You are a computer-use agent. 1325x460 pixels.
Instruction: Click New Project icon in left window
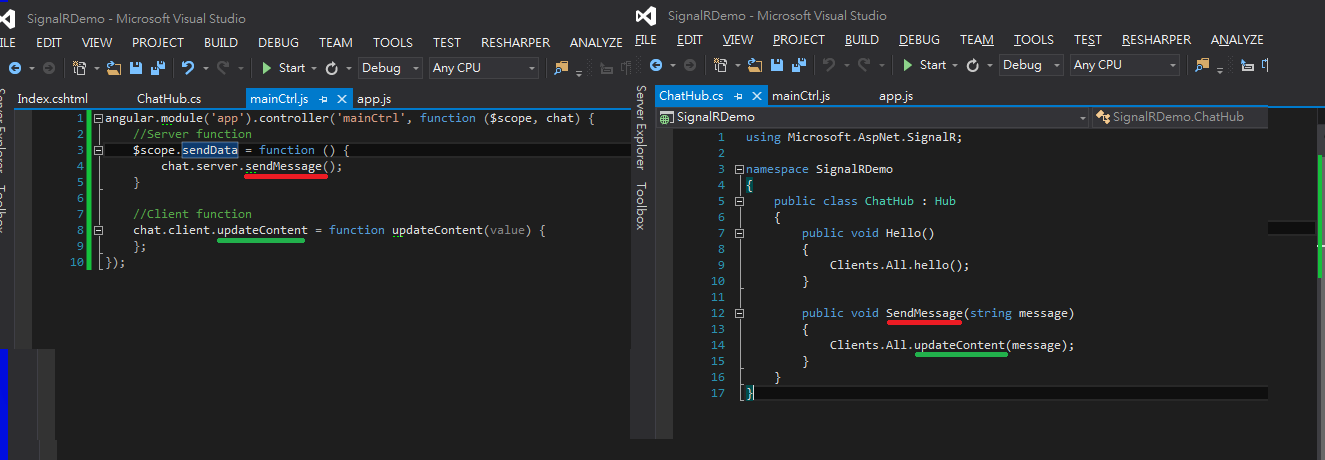(78, 68)
